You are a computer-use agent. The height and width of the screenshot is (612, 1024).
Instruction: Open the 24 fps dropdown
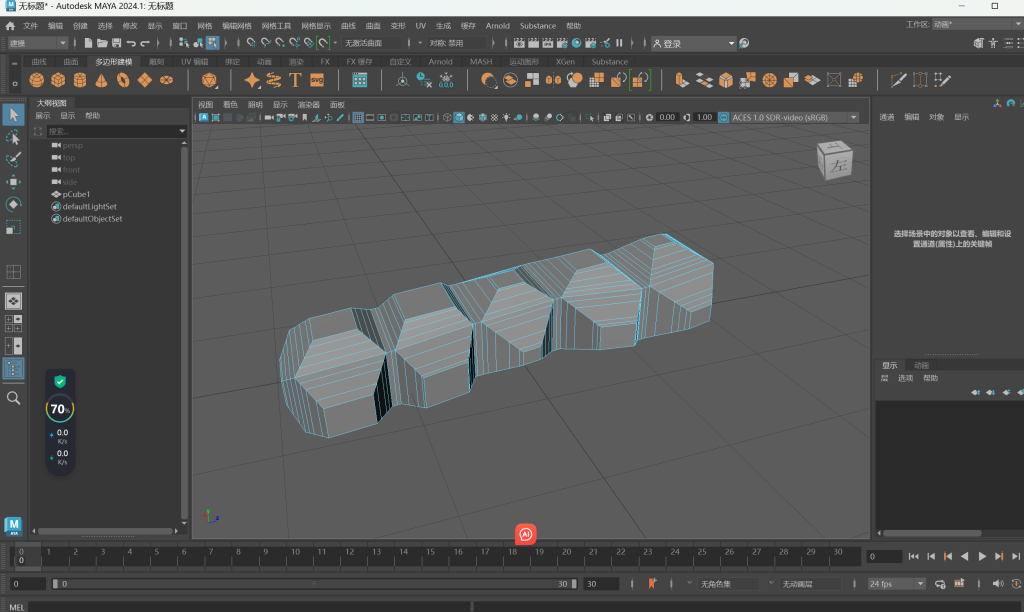pos(897,584)
